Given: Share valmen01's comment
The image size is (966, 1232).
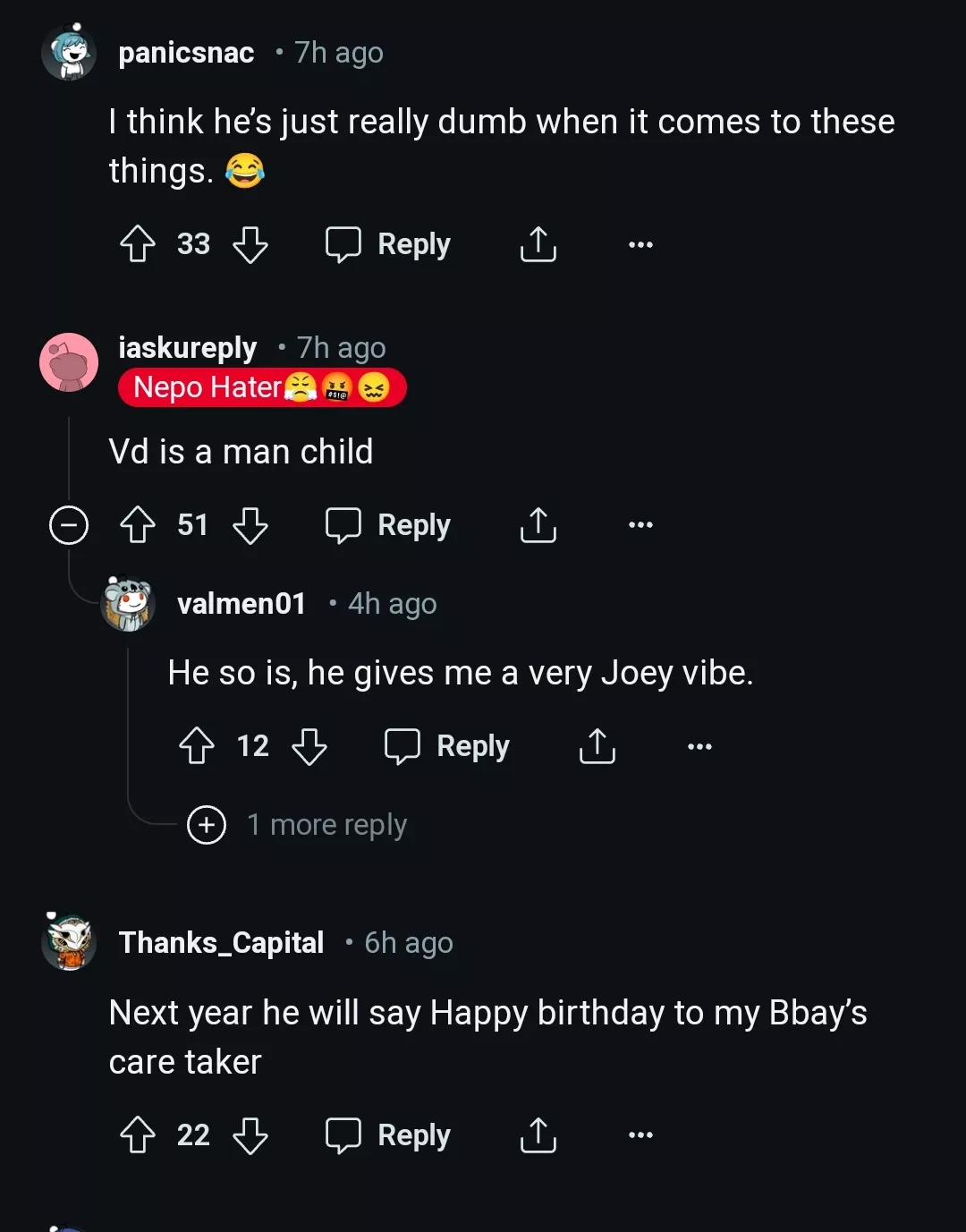Looking at the screenshot, I should point(597,746).
